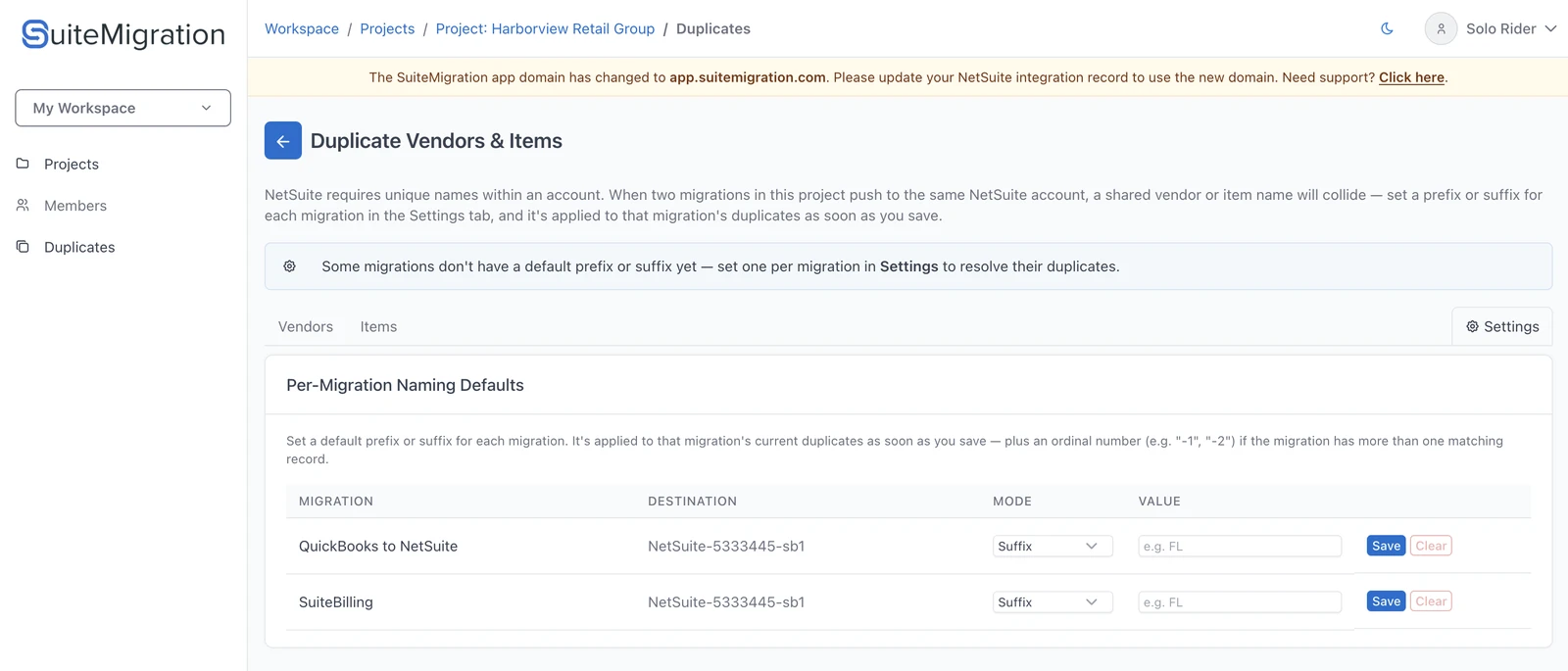Save the SuiteBilling naming default

[x=1386, y=601]
